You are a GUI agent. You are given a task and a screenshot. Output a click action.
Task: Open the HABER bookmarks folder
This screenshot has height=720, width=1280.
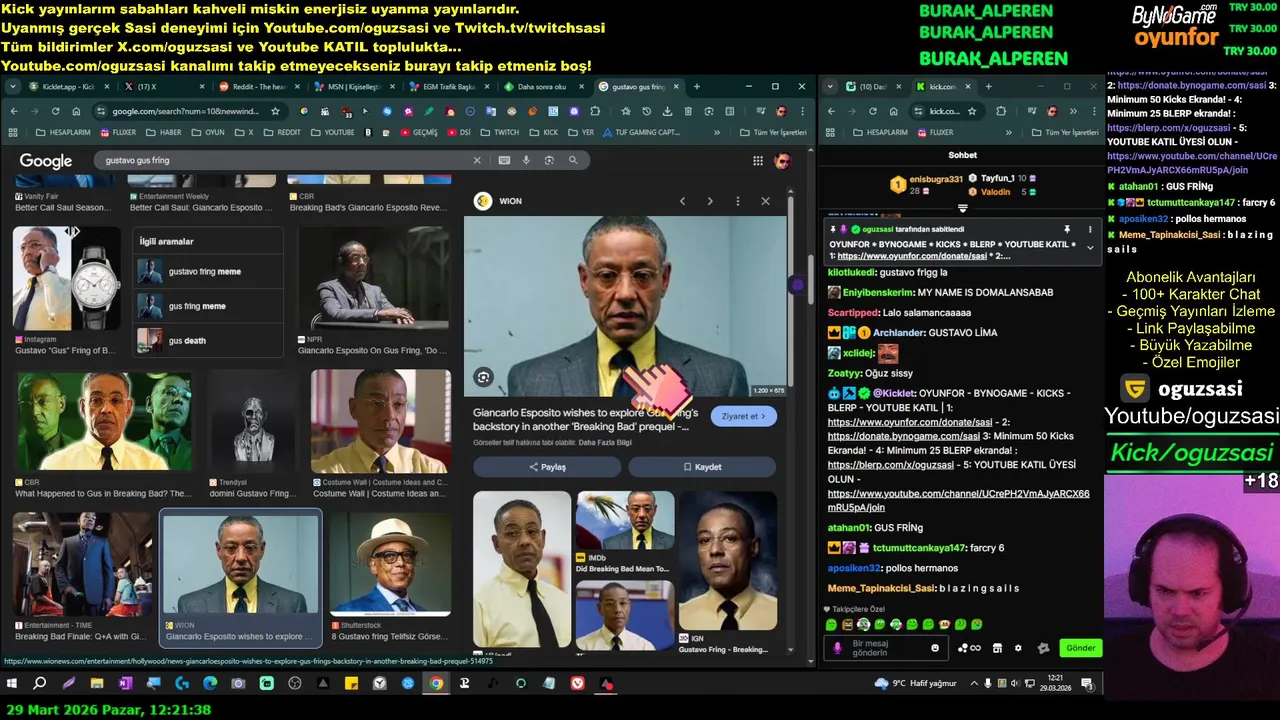(x=163, y=132)
